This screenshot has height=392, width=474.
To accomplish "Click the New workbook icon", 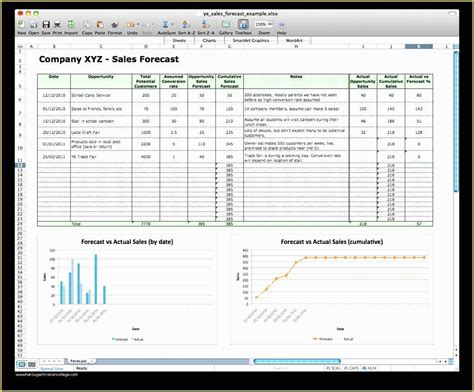I will tap(21, 24).
